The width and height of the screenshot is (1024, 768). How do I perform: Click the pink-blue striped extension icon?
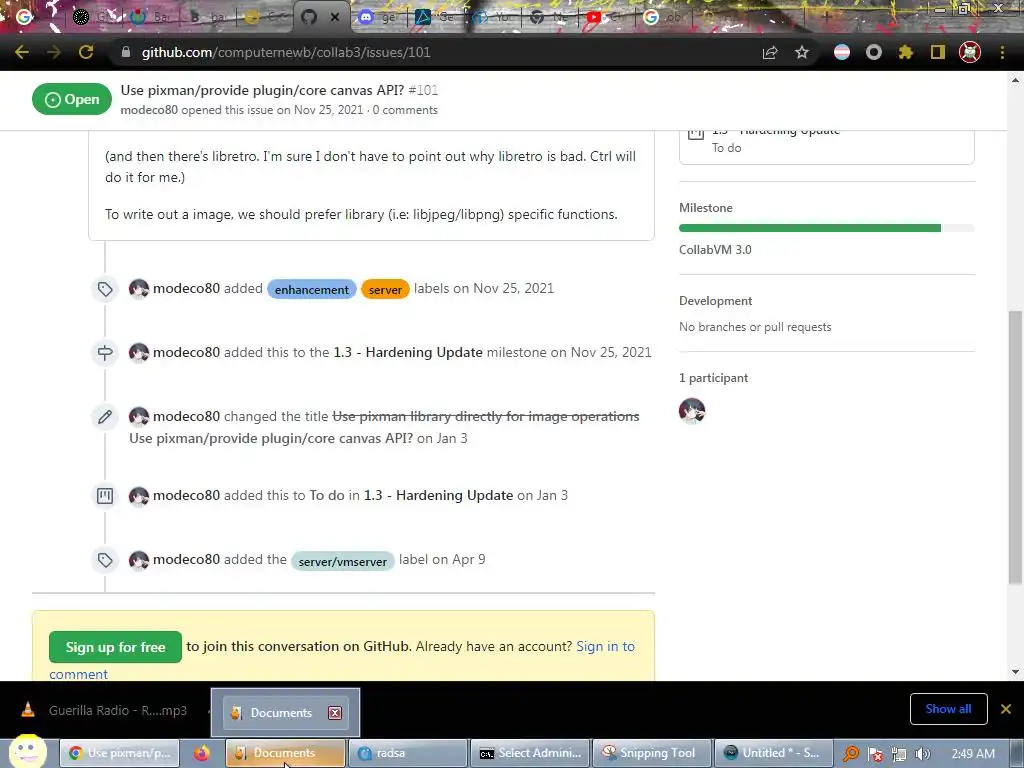[x=842, y=52]
